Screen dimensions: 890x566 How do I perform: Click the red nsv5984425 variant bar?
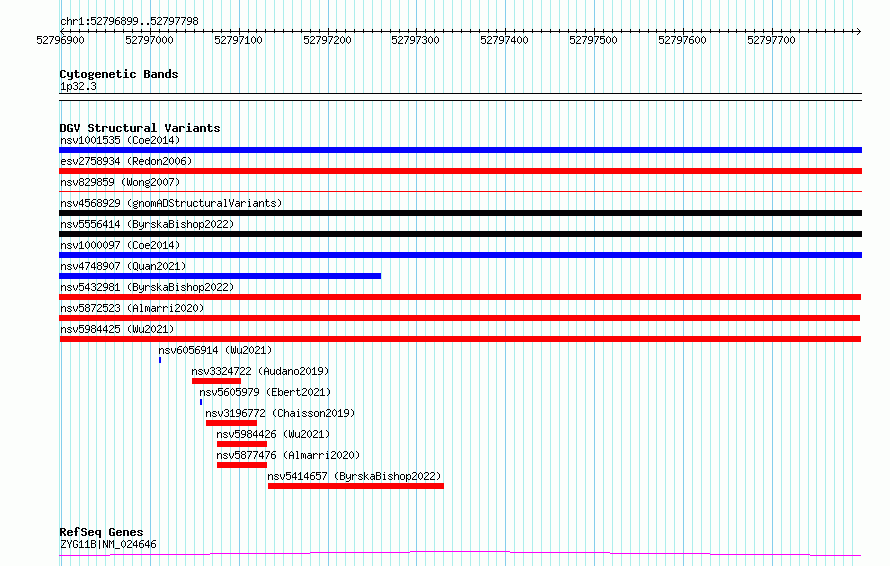tap(460, 339)
